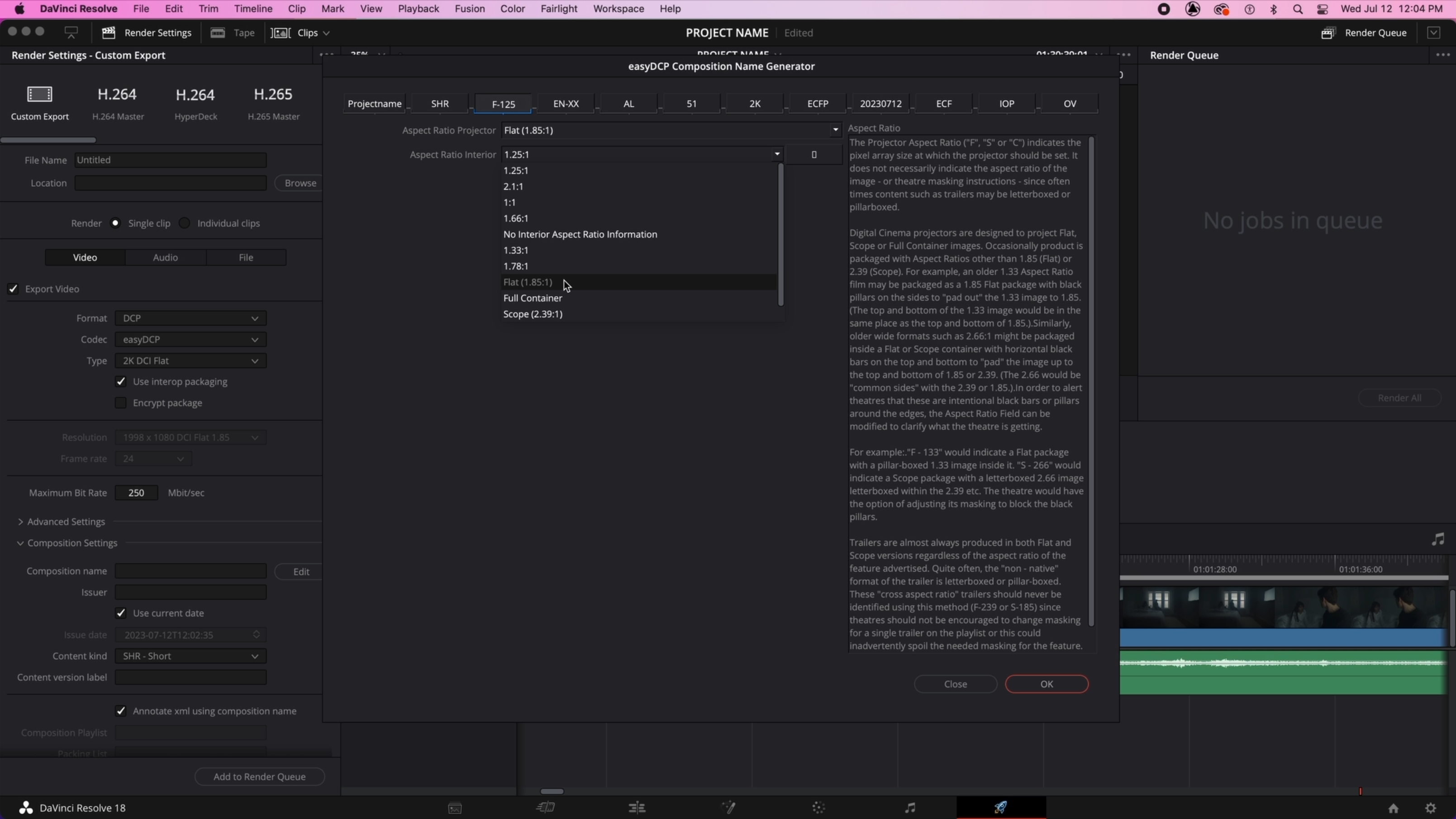Confirm dialog with the OK button
This screenshot has width=1456, height=819.
point(1047,684)
